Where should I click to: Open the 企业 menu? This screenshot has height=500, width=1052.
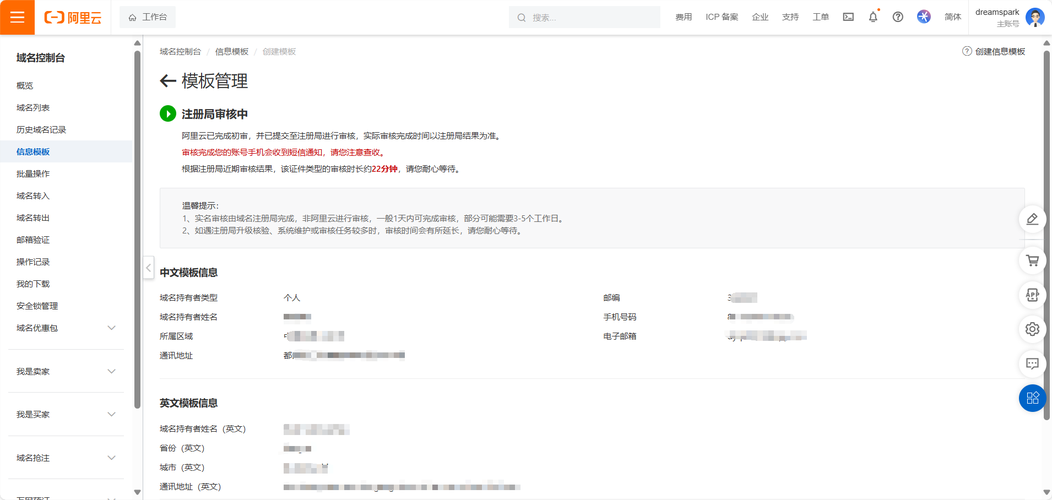click(x=760, y=17)
